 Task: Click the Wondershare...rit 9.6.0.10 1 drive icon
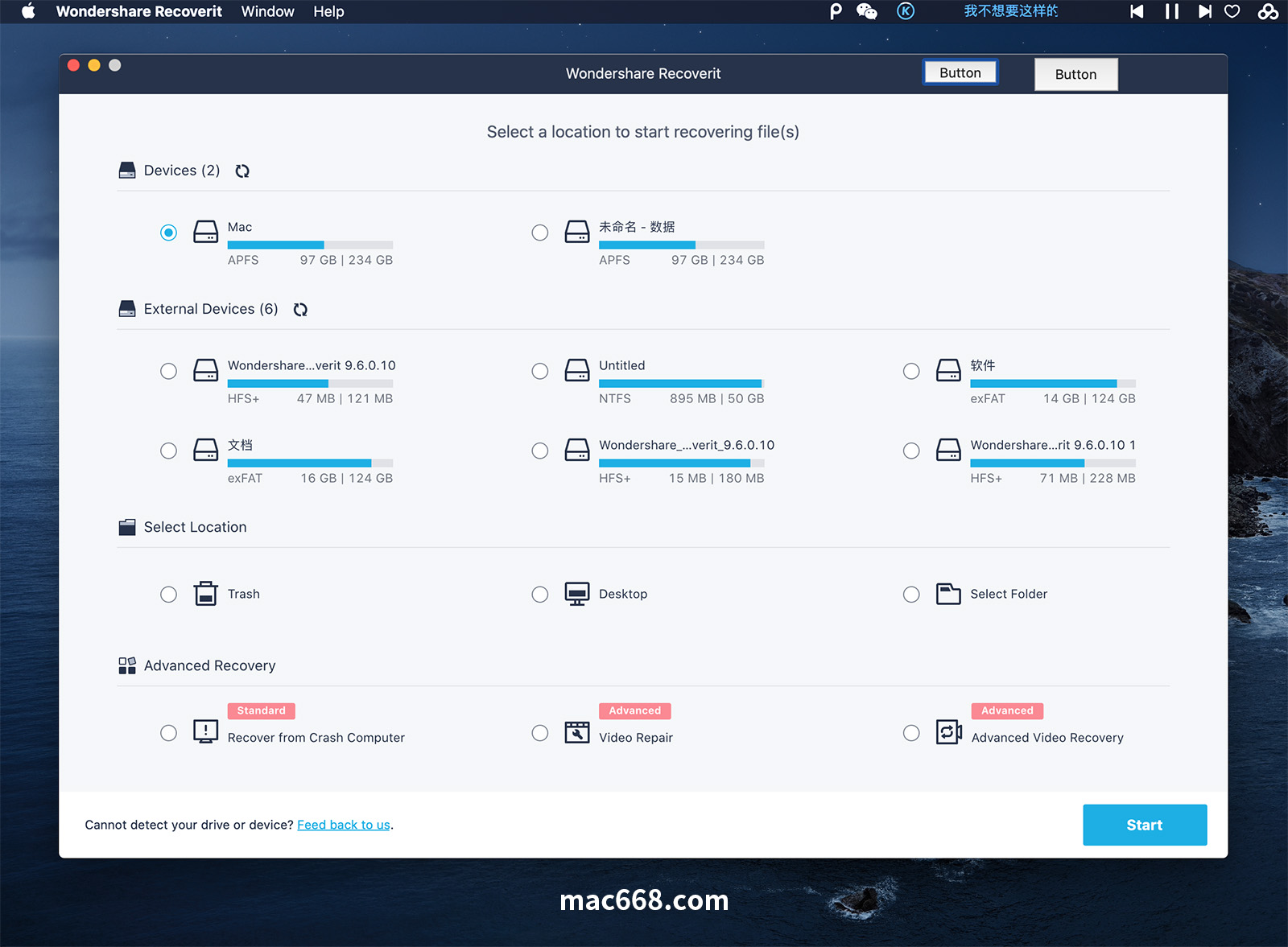948,451
